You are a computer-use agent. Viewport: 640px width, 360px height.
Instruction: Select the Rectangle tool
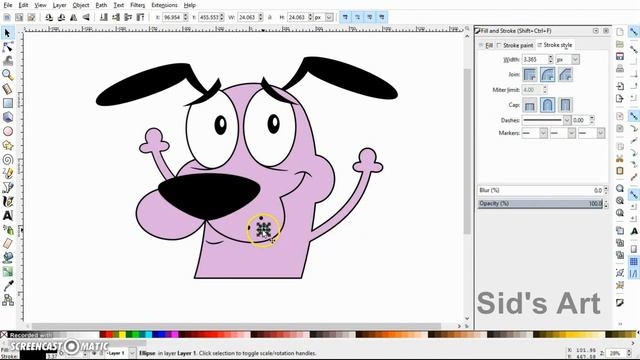[x=7, y=103]
